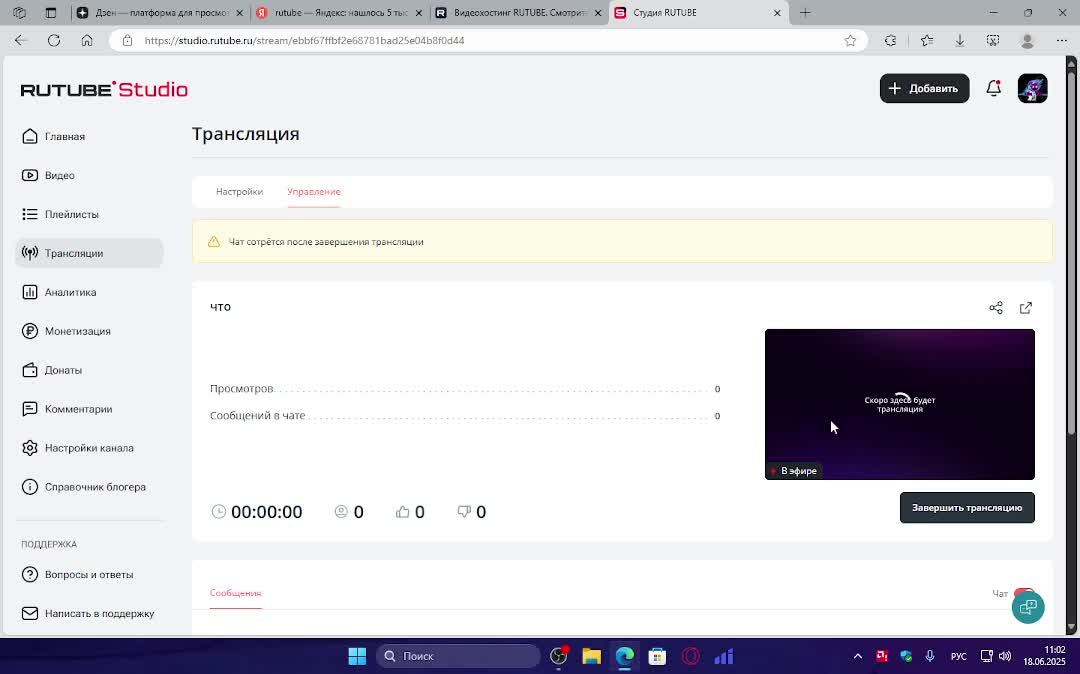Screen dimensions: 1080x674
Task: Open the tab actions menu icon
Action: click(x=50, y=12)
